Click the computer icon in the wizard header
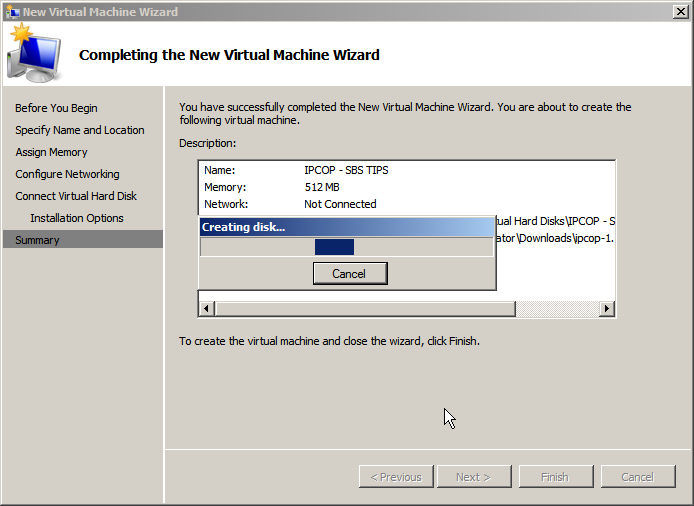The image size is (694, 506). pyautogui.click(x=34, y=55)
